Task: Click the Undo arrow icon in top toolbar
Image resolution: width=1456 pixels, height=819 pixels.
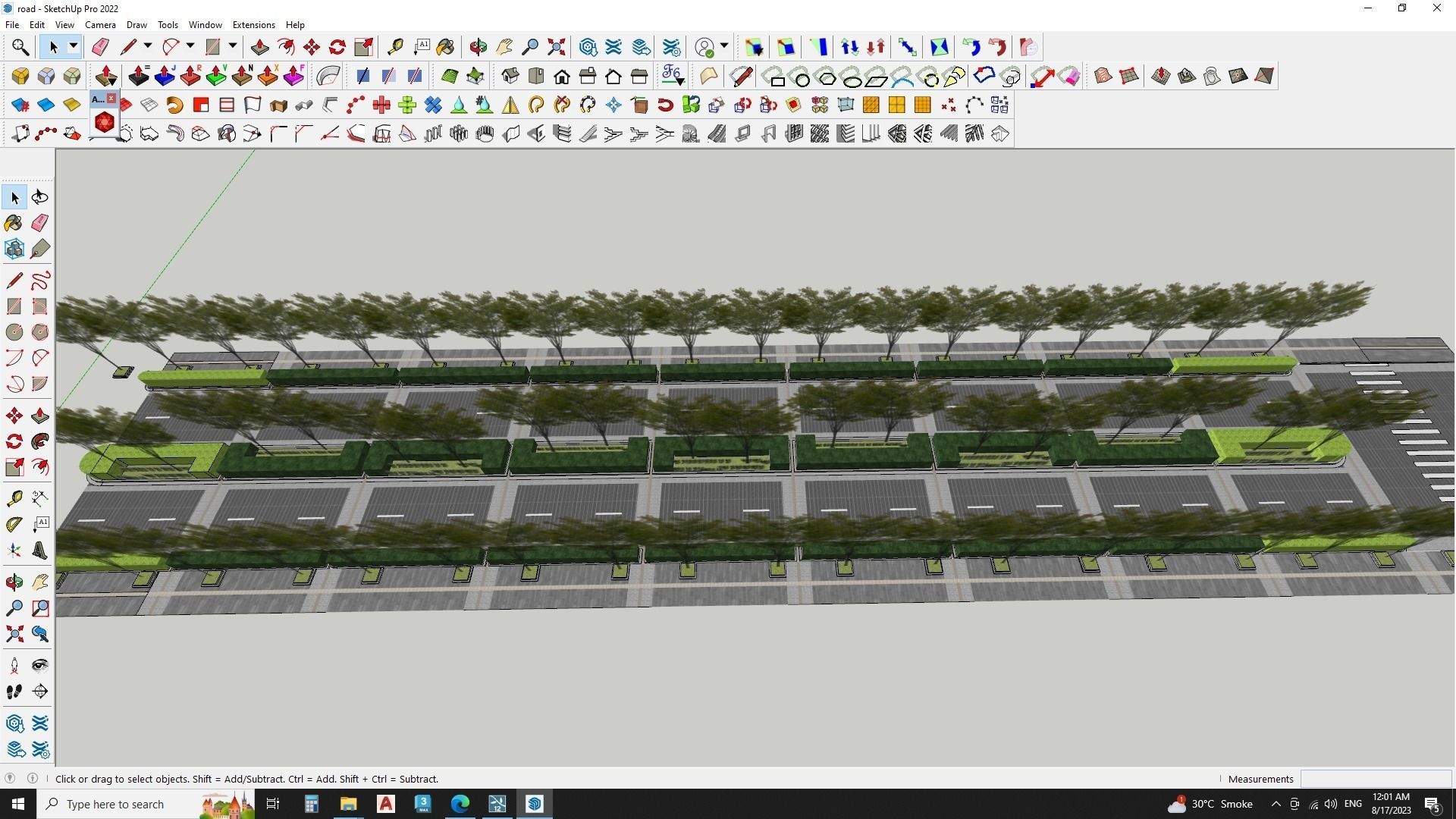Action: click(971, 47)
